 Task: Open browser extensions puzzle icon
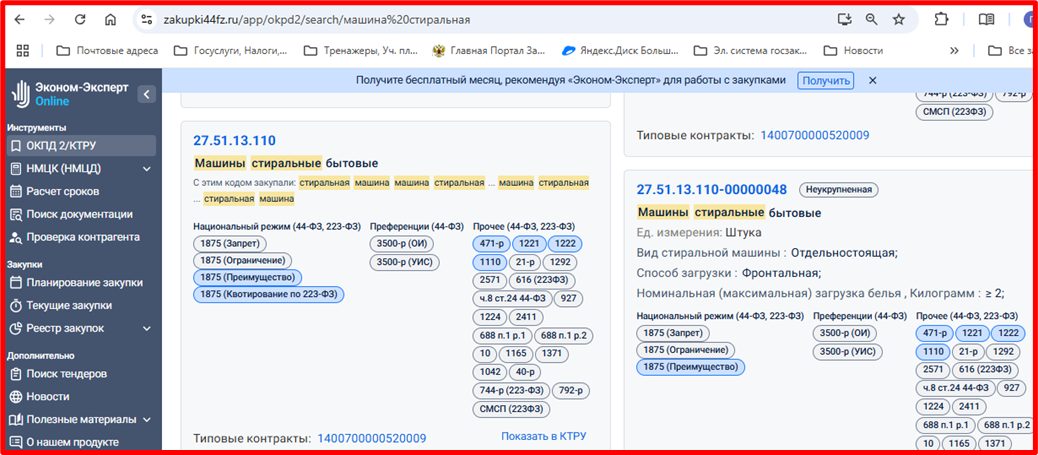coord(941,19)
